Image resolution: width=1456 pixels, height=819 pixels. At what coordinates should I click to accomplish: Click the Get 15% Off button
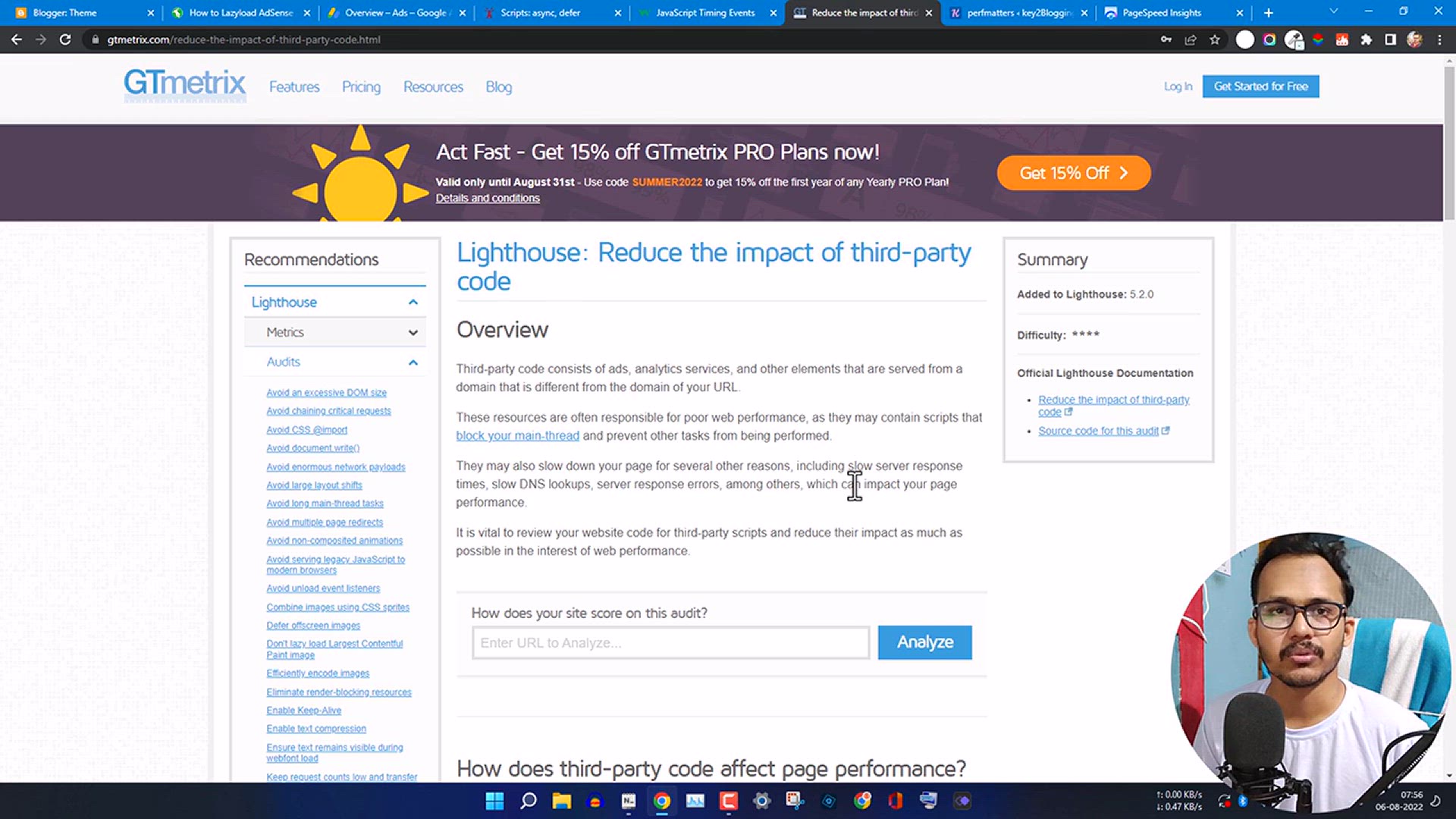point(1074,173)
